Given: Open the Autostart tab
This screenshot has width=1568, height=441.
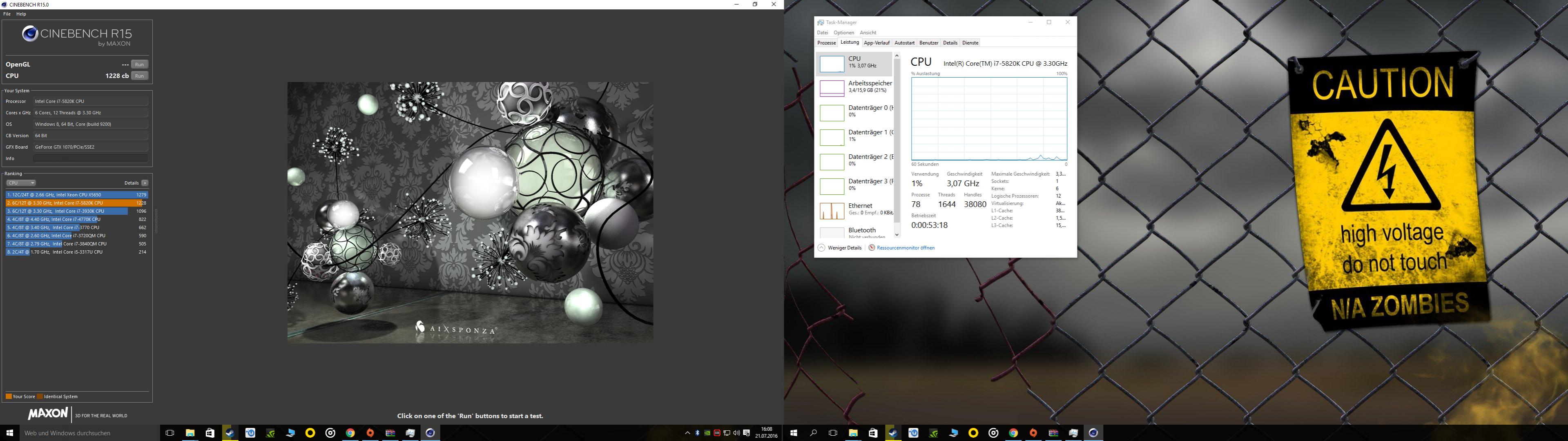Looking at the screenshot, I should coord(904,43).
